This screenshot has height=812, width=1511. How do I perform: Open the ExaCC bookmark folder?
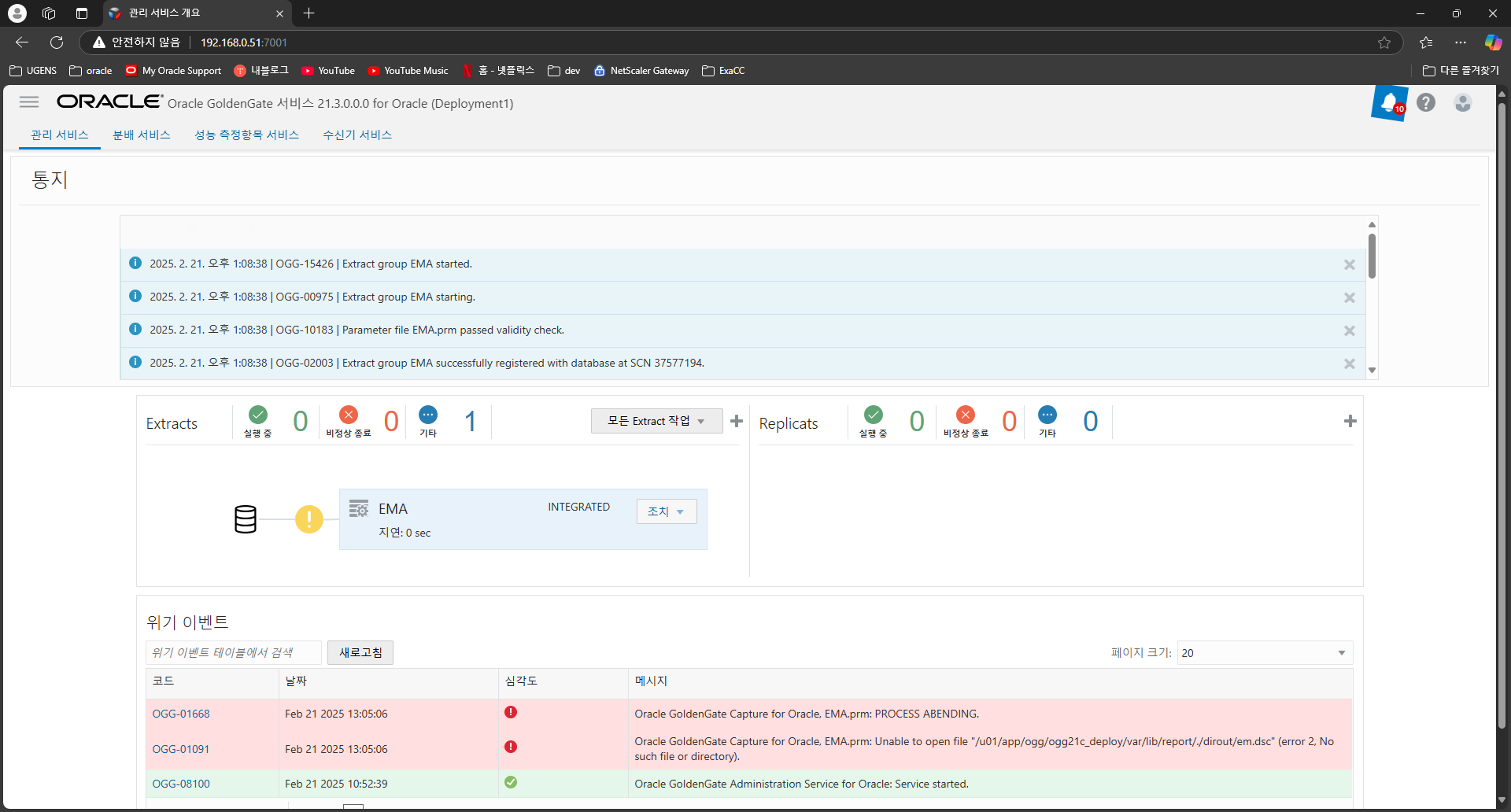point(723,71)
